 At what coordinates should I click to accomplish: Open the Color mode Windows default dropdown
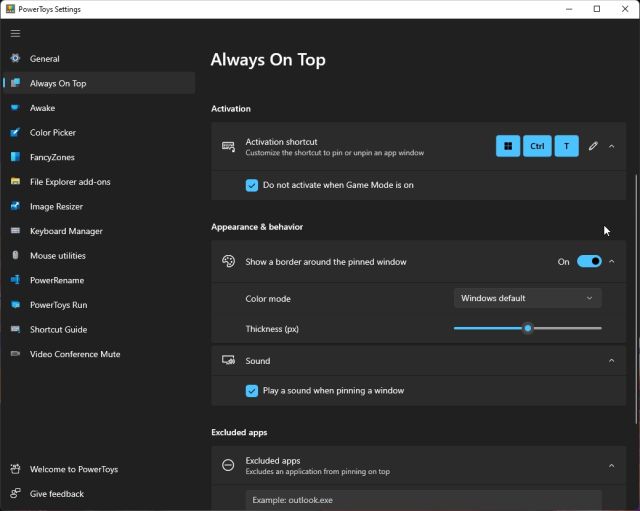(527, 298)
